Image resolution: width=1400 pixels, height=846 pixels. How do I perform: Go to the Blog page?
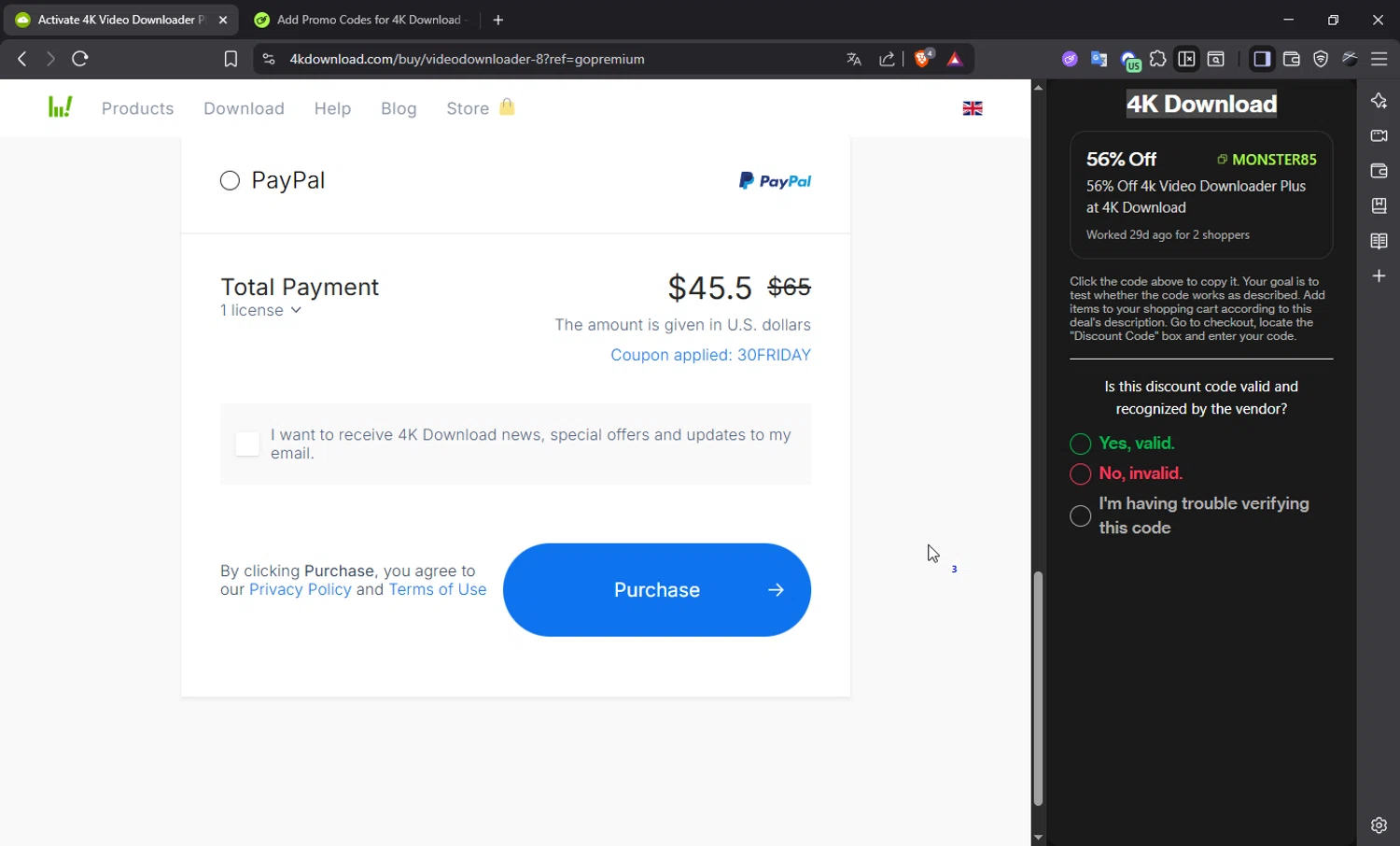[399, 108]
